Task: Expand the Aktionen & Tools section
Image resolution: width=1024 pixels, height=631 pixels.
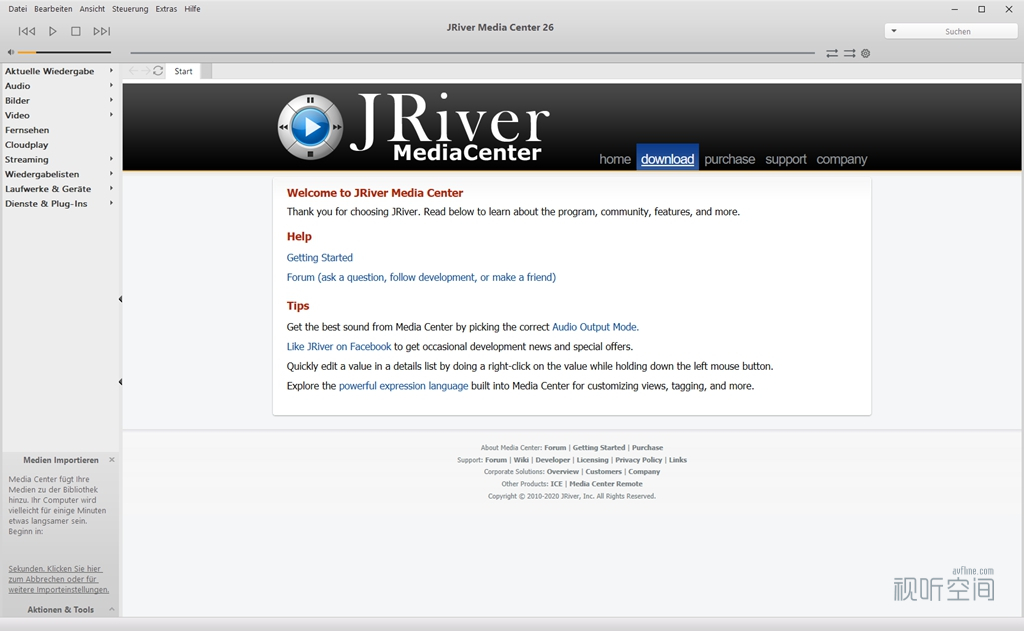Action: [x=112, y=609]
